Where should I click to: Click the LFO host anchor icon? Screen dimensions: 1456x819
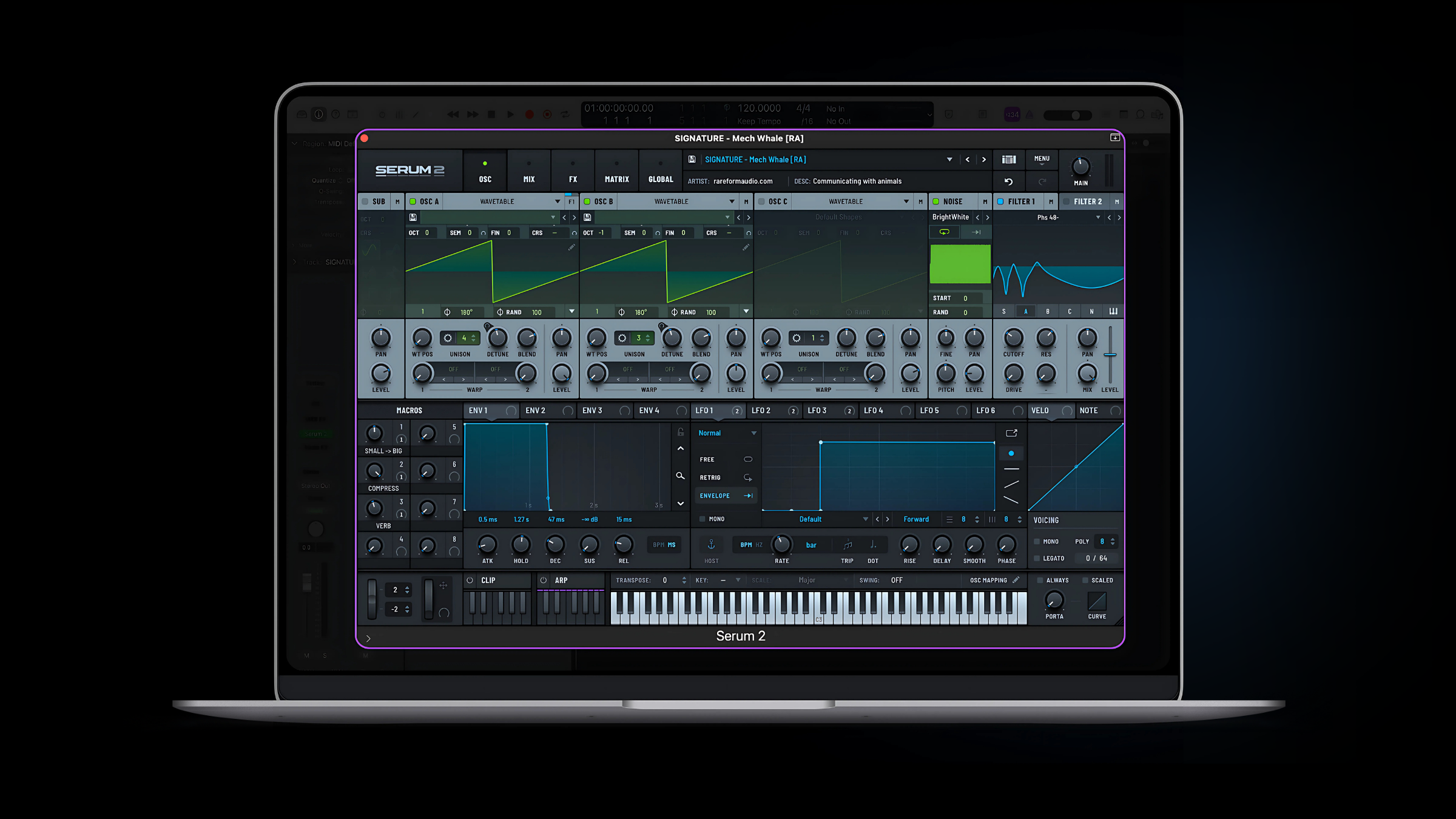pyautogui.click(x=712, y=545)
